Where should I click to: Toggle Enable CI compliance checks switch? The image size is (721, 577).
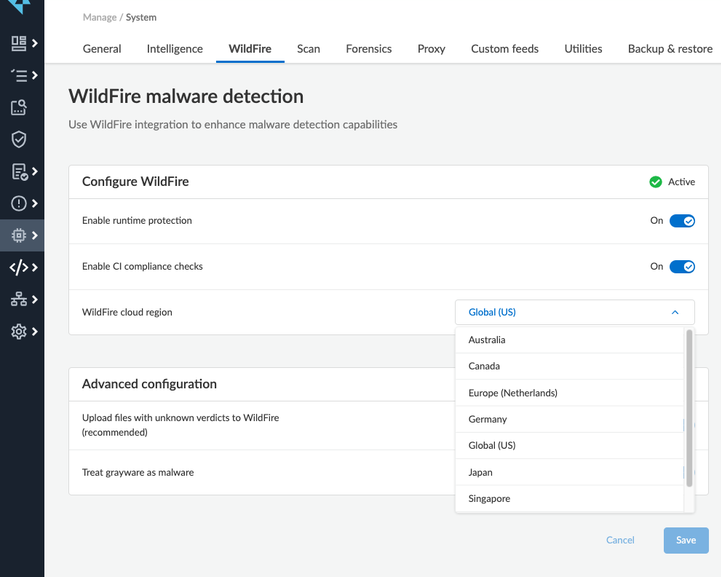point(682,267)
